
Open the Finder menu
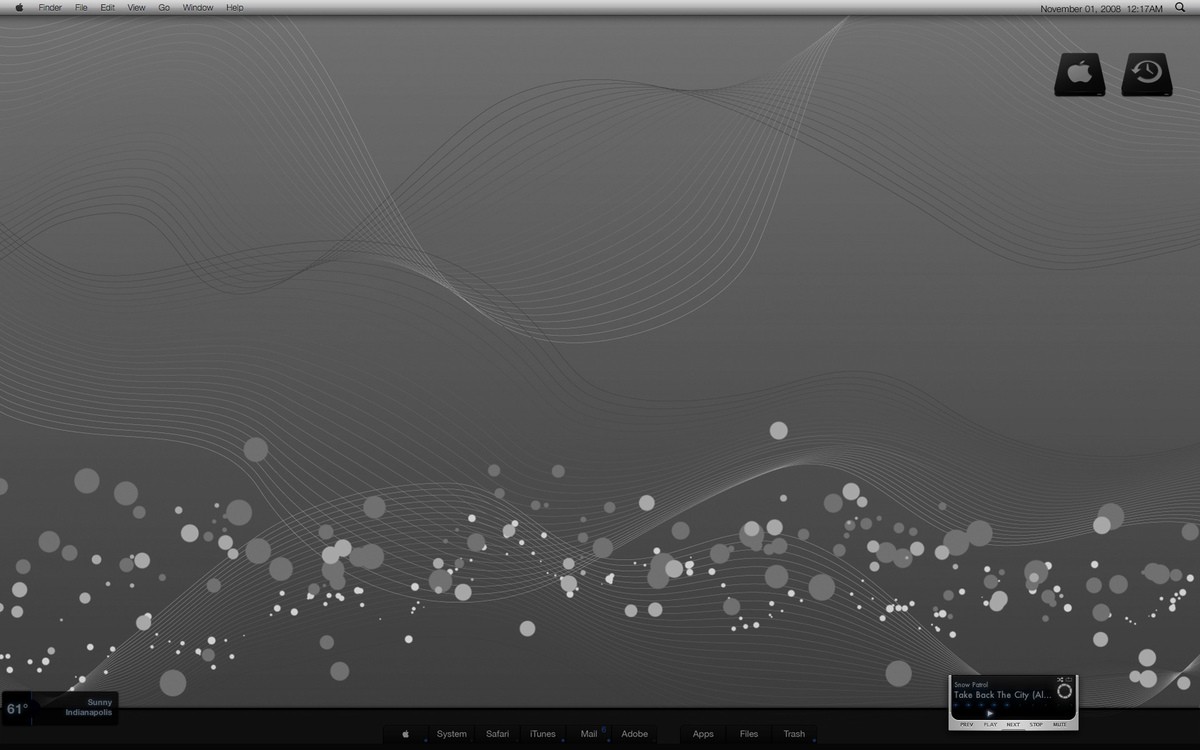point(50,8)
